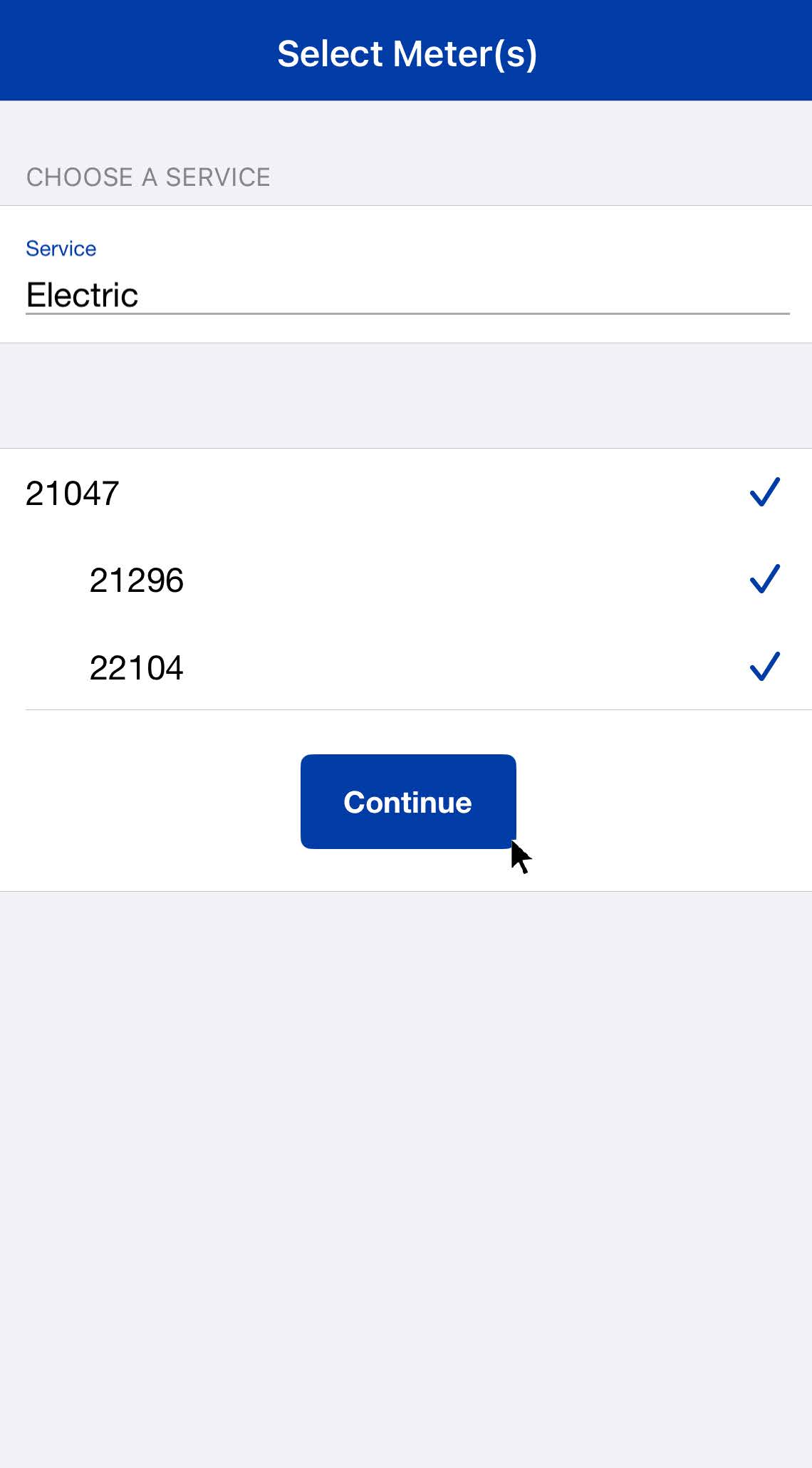The width and height of the screenshot is (812, 1468).
Task: Tap the Continue label text
Action: click(x=407, y=802)
